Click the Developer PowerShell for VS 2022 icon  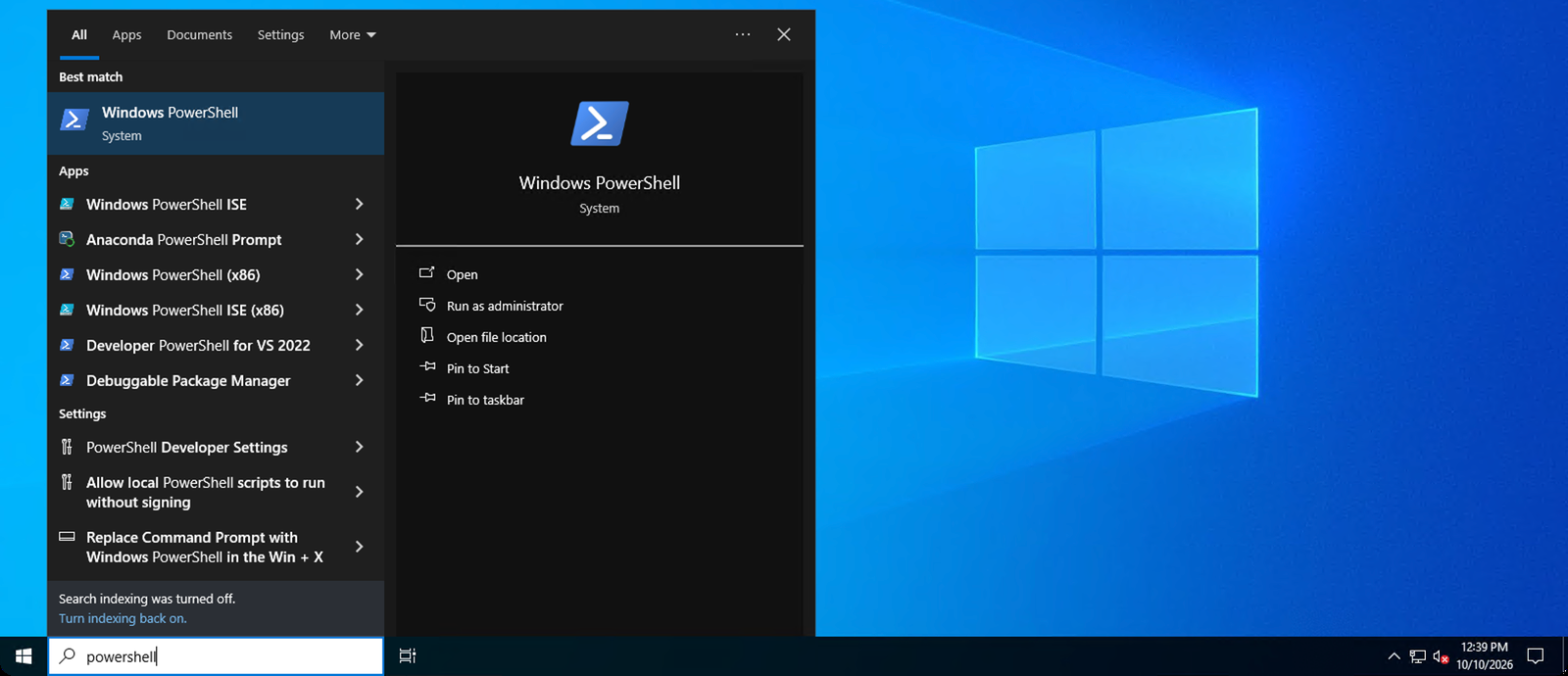tap(67, 345)
